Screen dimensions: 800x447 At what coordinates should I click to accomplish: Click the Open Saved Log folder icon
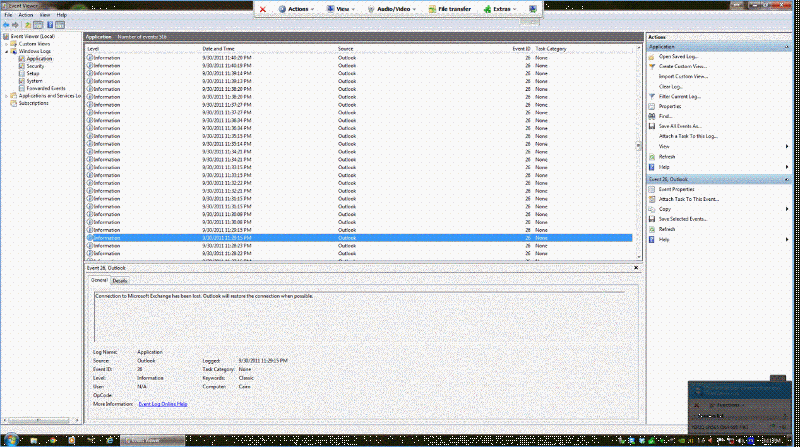[x=652, y=57]
